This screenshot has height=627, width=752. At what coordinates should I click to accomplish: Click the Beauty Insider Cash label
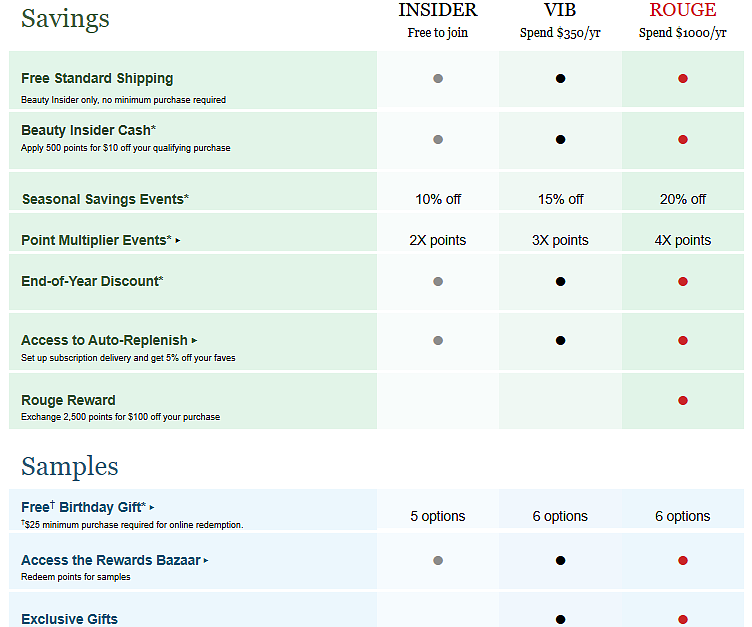pos(88,130)
